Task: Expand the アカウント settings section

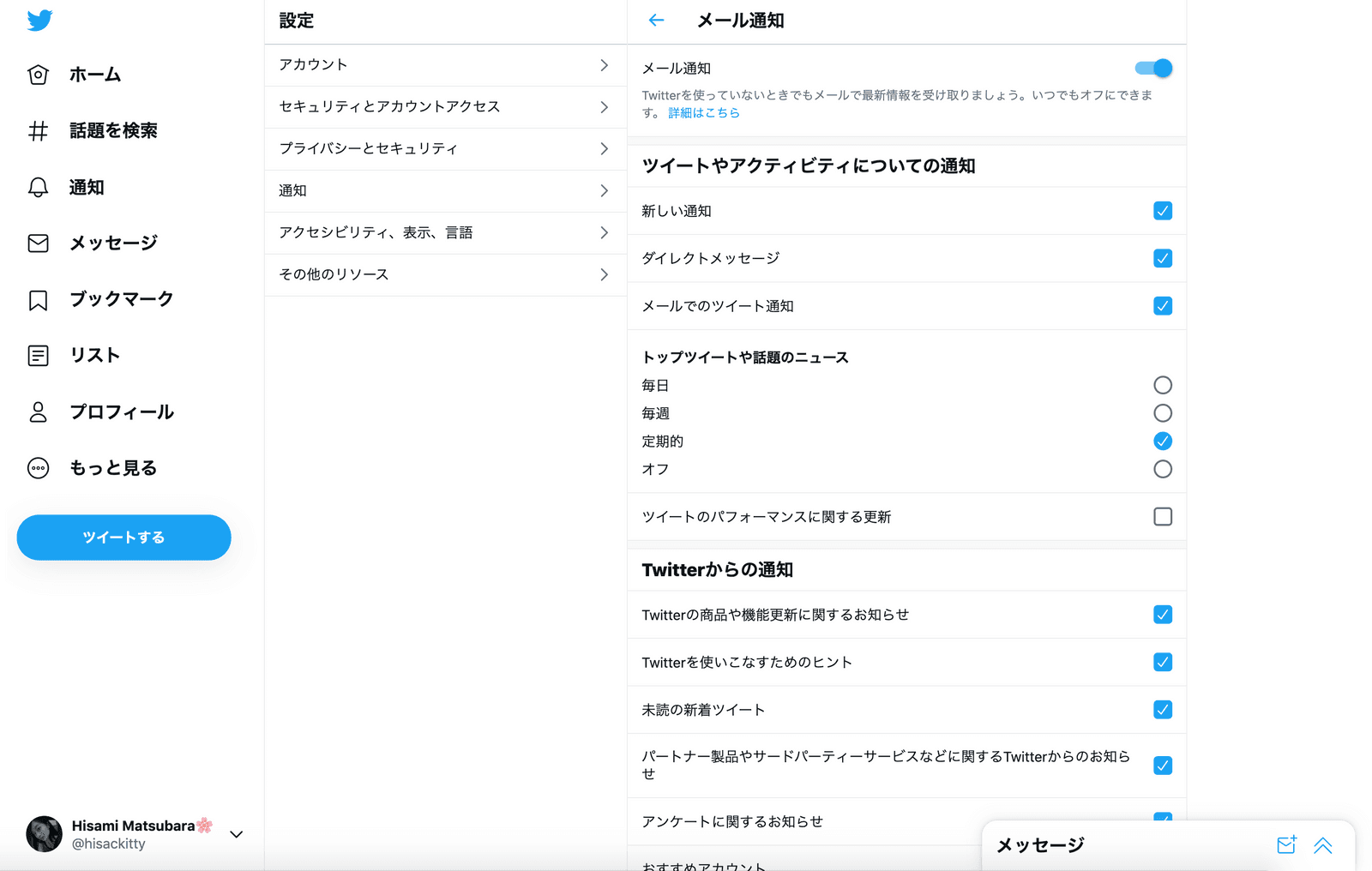Action: pos(445,65)
